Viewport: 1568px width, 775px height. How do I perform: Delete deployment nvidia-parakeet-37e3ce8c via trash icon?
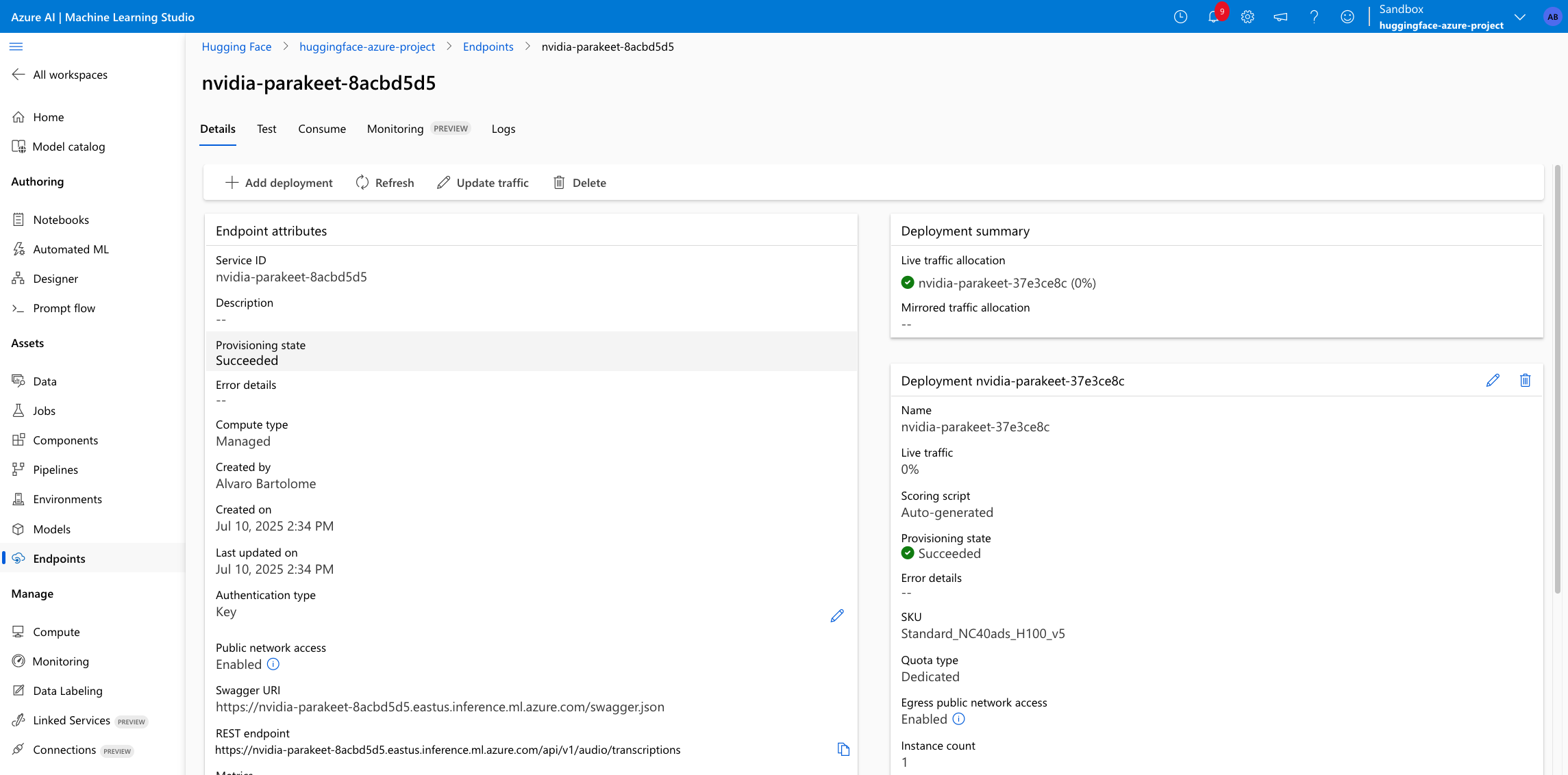(1525, 381)
